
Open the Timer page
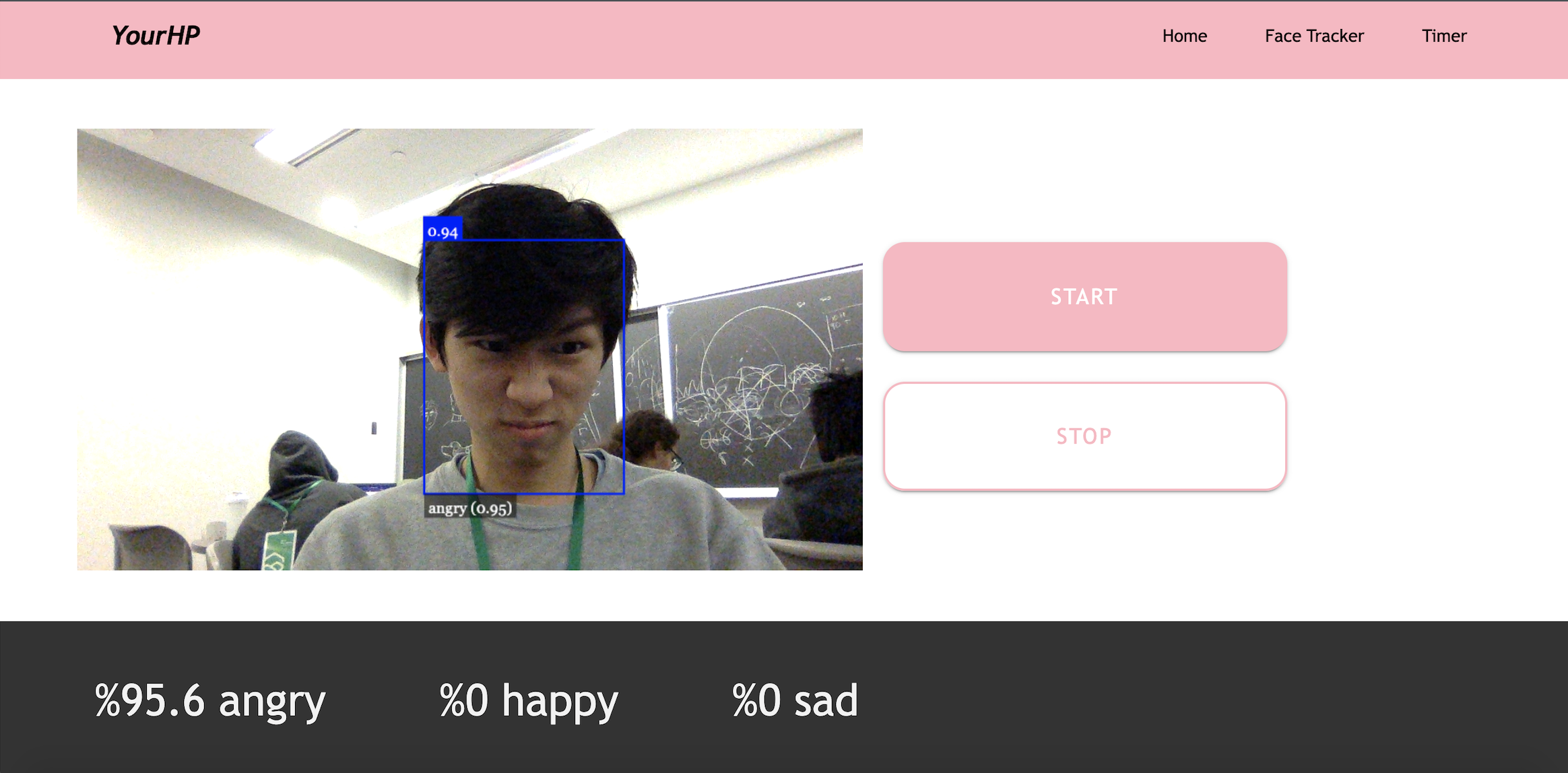[x=1444, y=36]
